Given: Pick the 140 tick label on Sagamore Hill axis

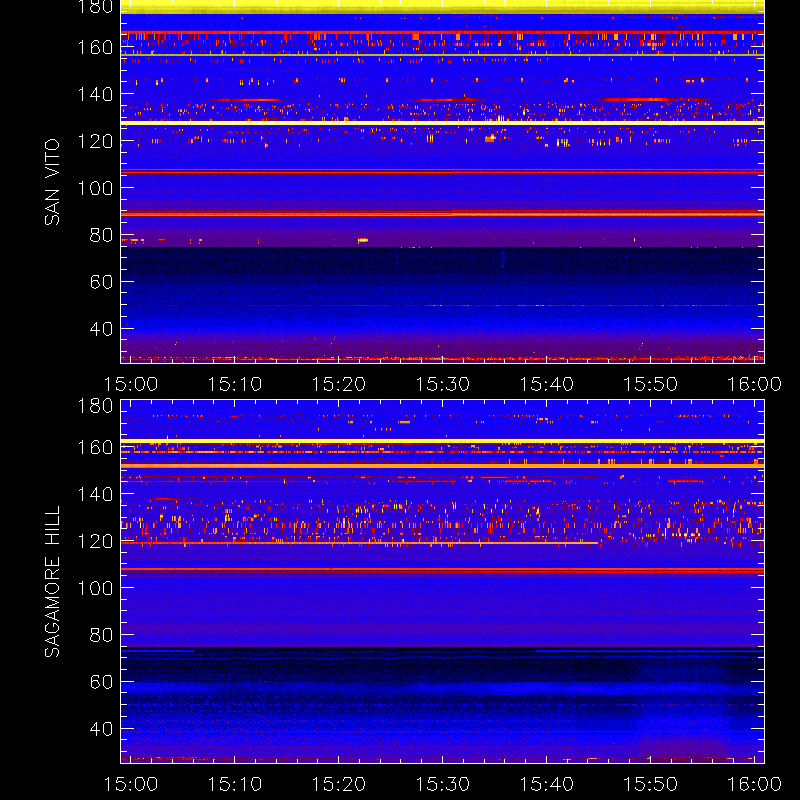Looking at the screenshot, I should click(95, 494).
